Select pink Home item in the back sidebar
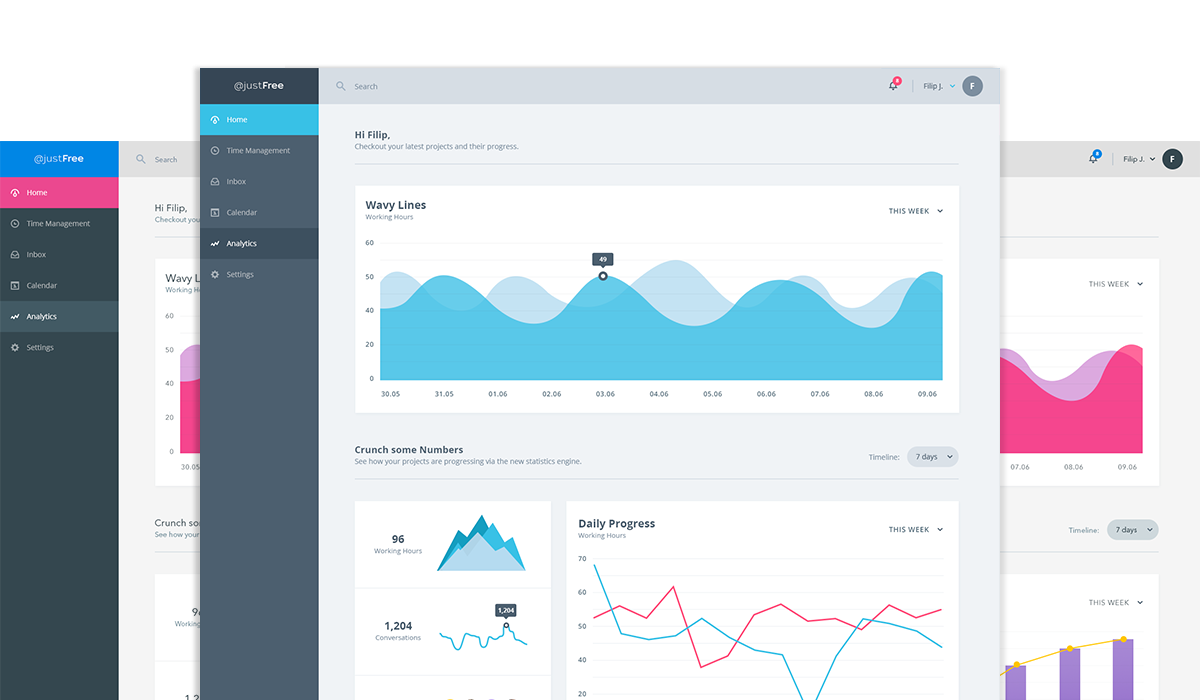The width and height of the screenshot is (1200, 700). pyautogui.click(x=59, y=193)
